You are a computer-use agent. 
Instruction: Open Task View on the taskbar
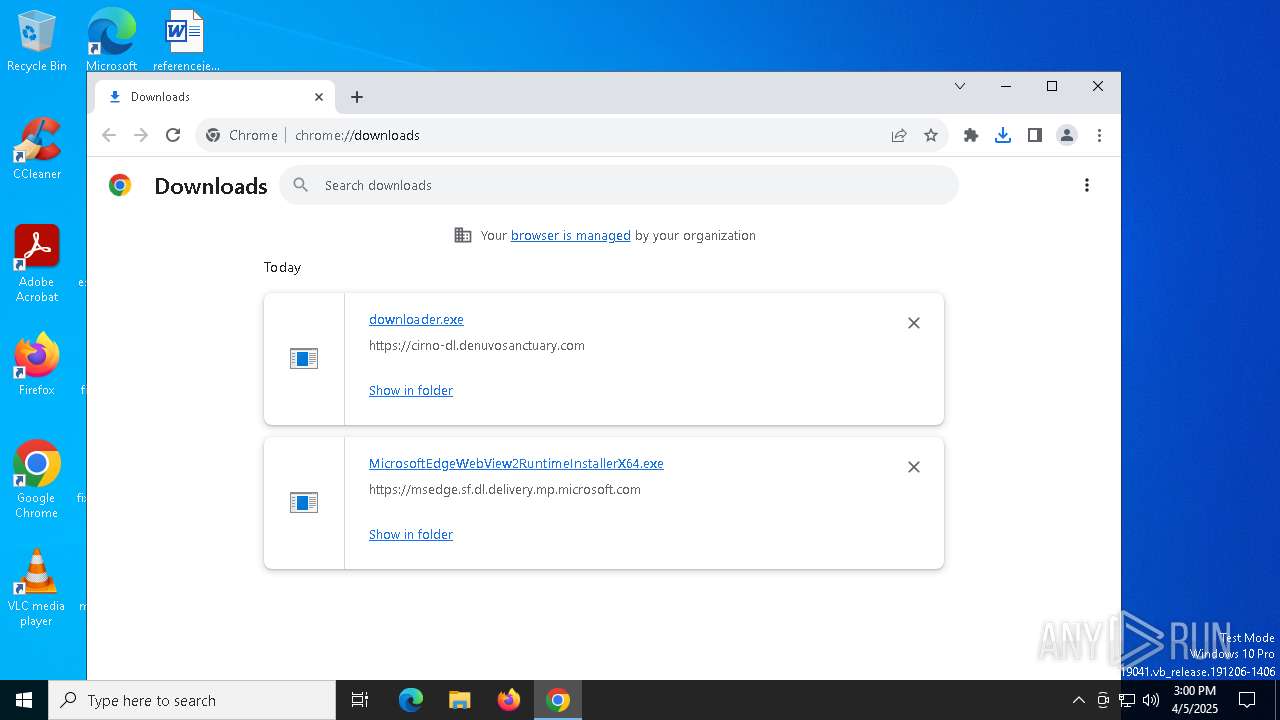point(360,700)
